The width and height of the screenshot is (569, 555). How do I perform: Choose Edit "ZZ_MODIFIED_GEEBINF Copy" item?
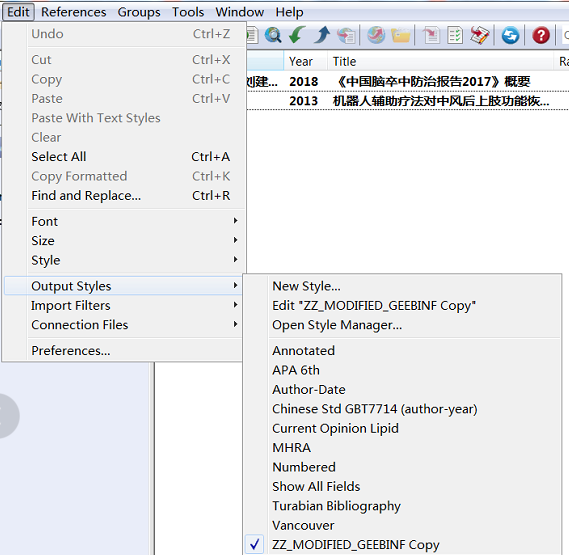[x=402, y=305]
